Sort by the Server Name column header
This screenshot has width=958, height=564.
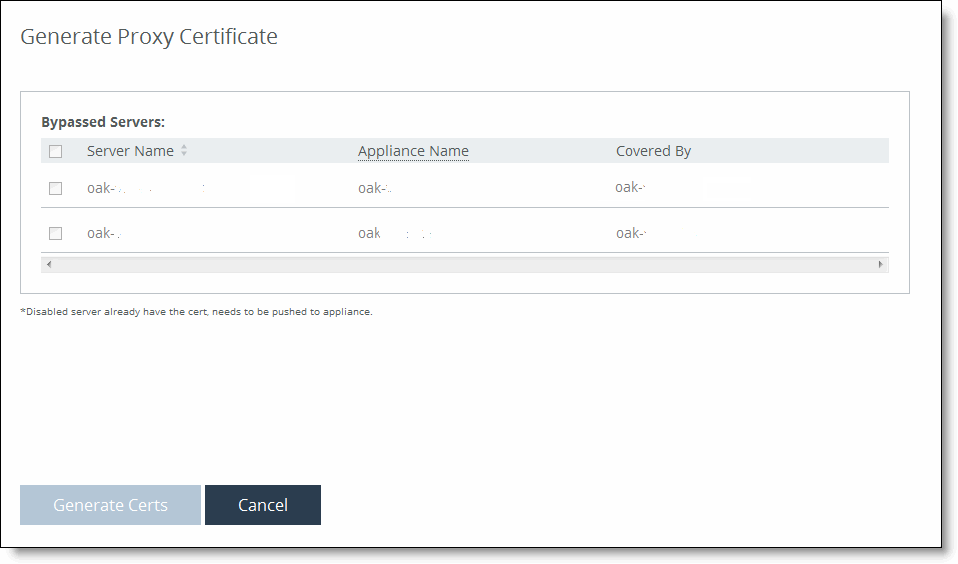pos(130,151)
